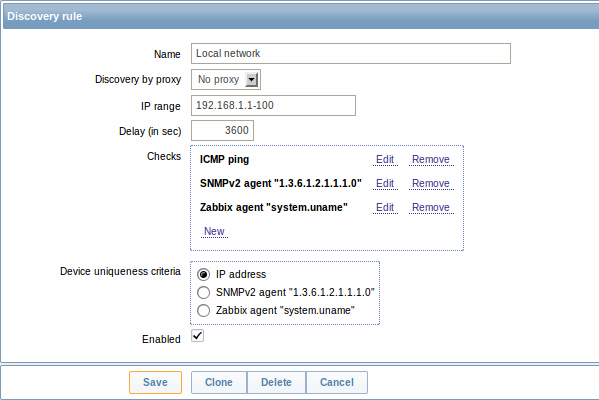Screen dimensions: 599x400
Task: Delete the discovery rule
Action: pyautogui.click(x=276, y=382)
